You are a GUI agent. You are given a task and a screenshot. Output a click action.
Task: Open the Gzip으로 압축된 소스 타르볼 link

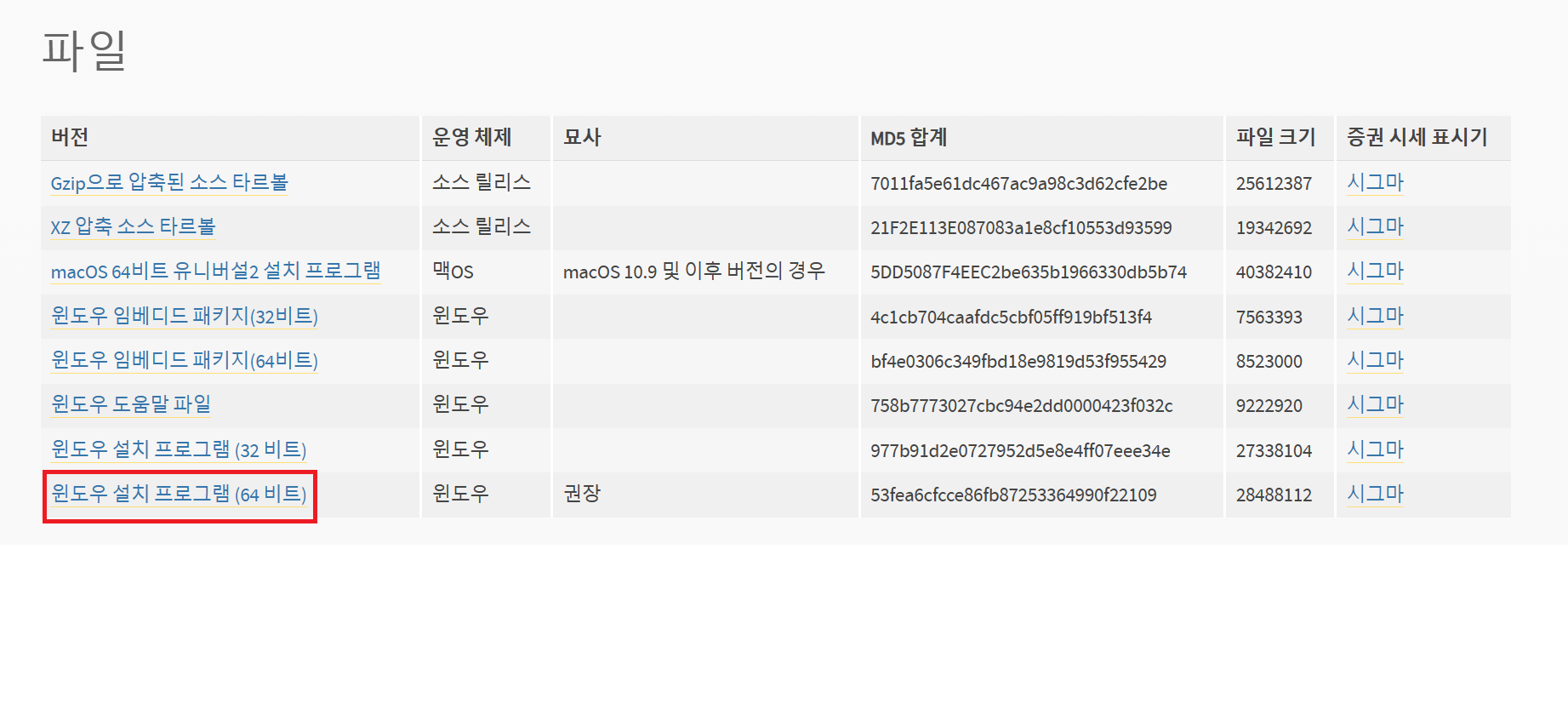pyautogui.click(x=169, y=182)
